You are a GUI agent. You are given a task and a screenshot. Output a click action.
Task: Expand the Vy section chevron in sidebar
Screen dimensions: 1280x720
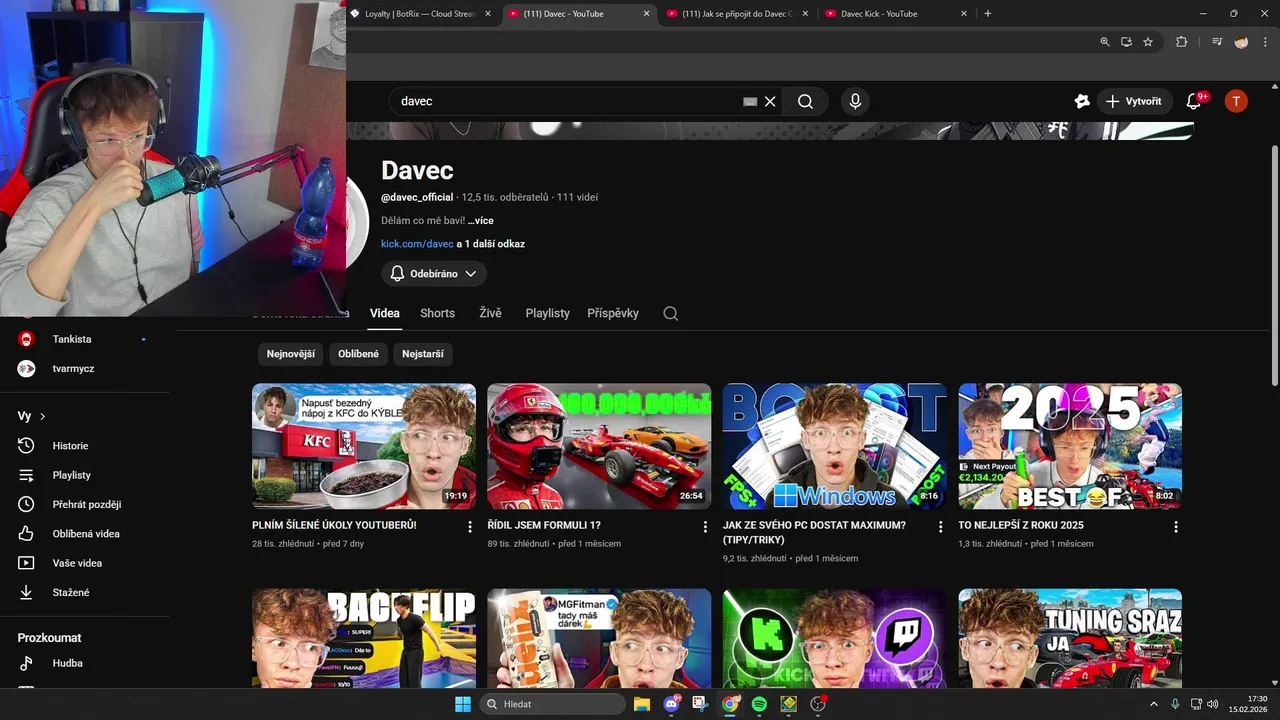coord(43,416)
